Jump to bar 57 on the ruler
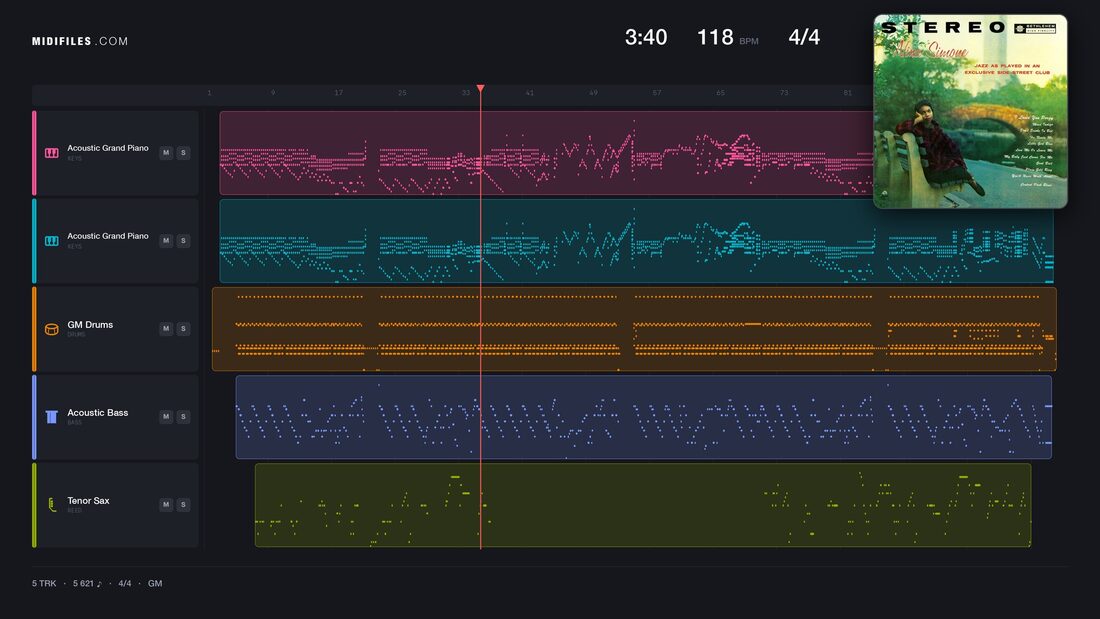 pyautogui.click(x=657, y=93)
